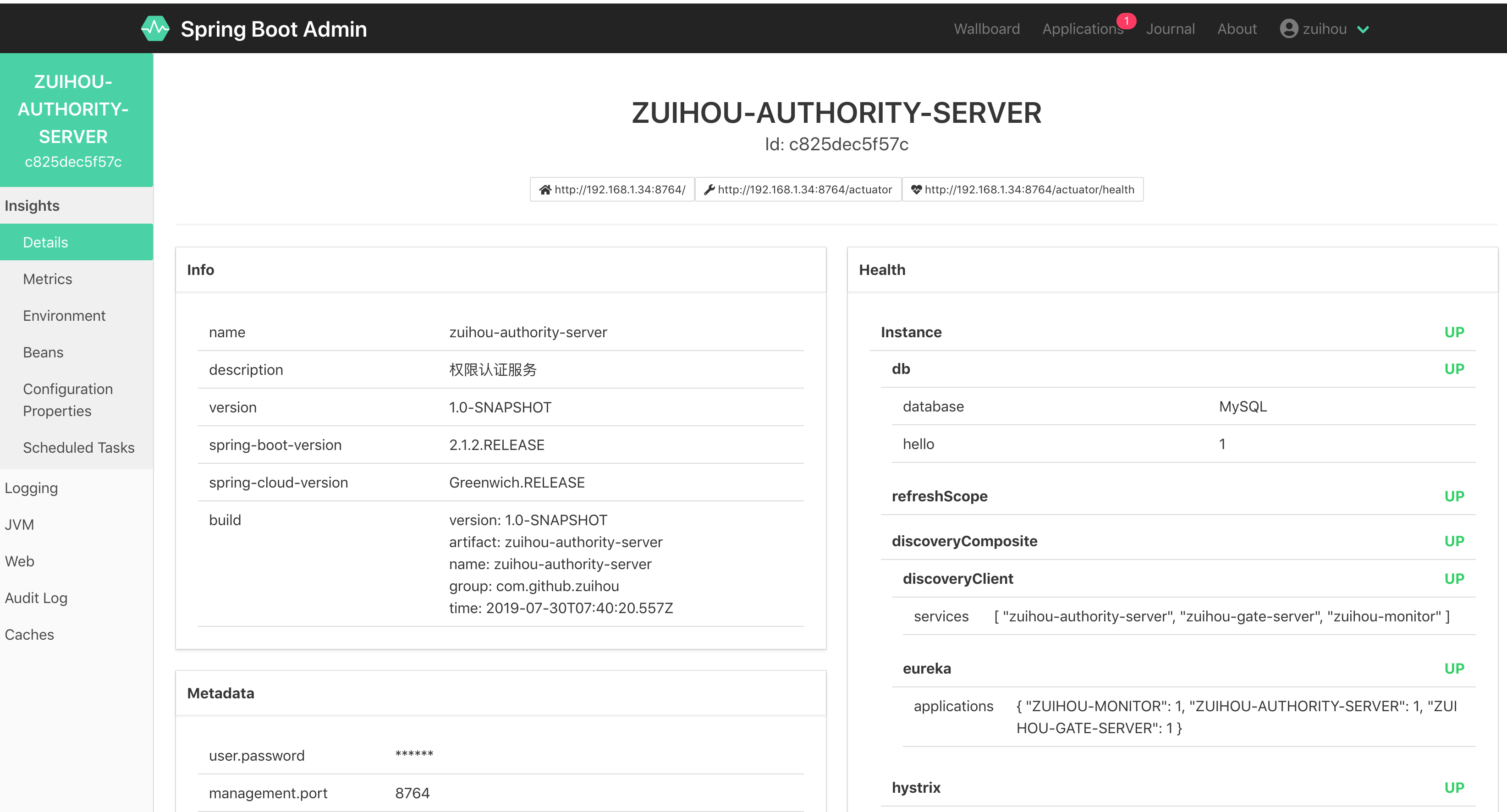The width and height of the screenshot is (1507, 812).
Task: Click the Spring Boot Admin heartbeat logo
Action: [x=155, y=29]
